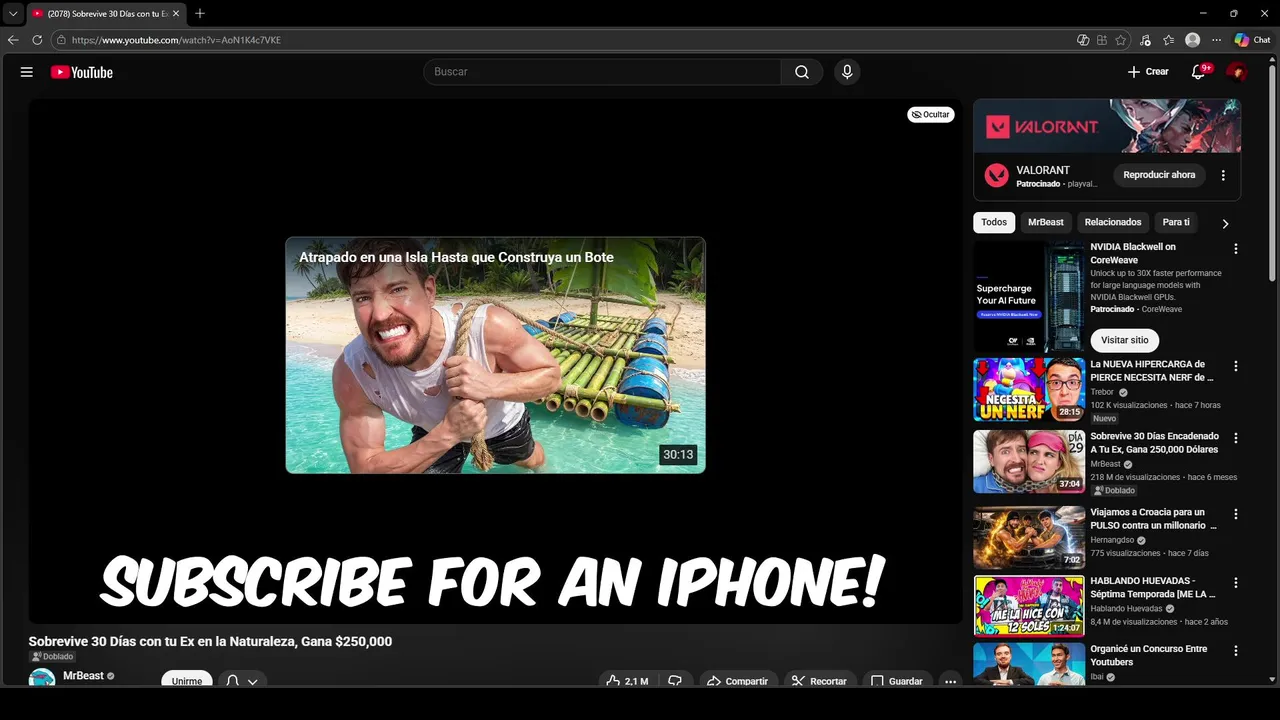Dislike the video with thumbs down
Screen dimensions: 1280x720
[675, 680]
